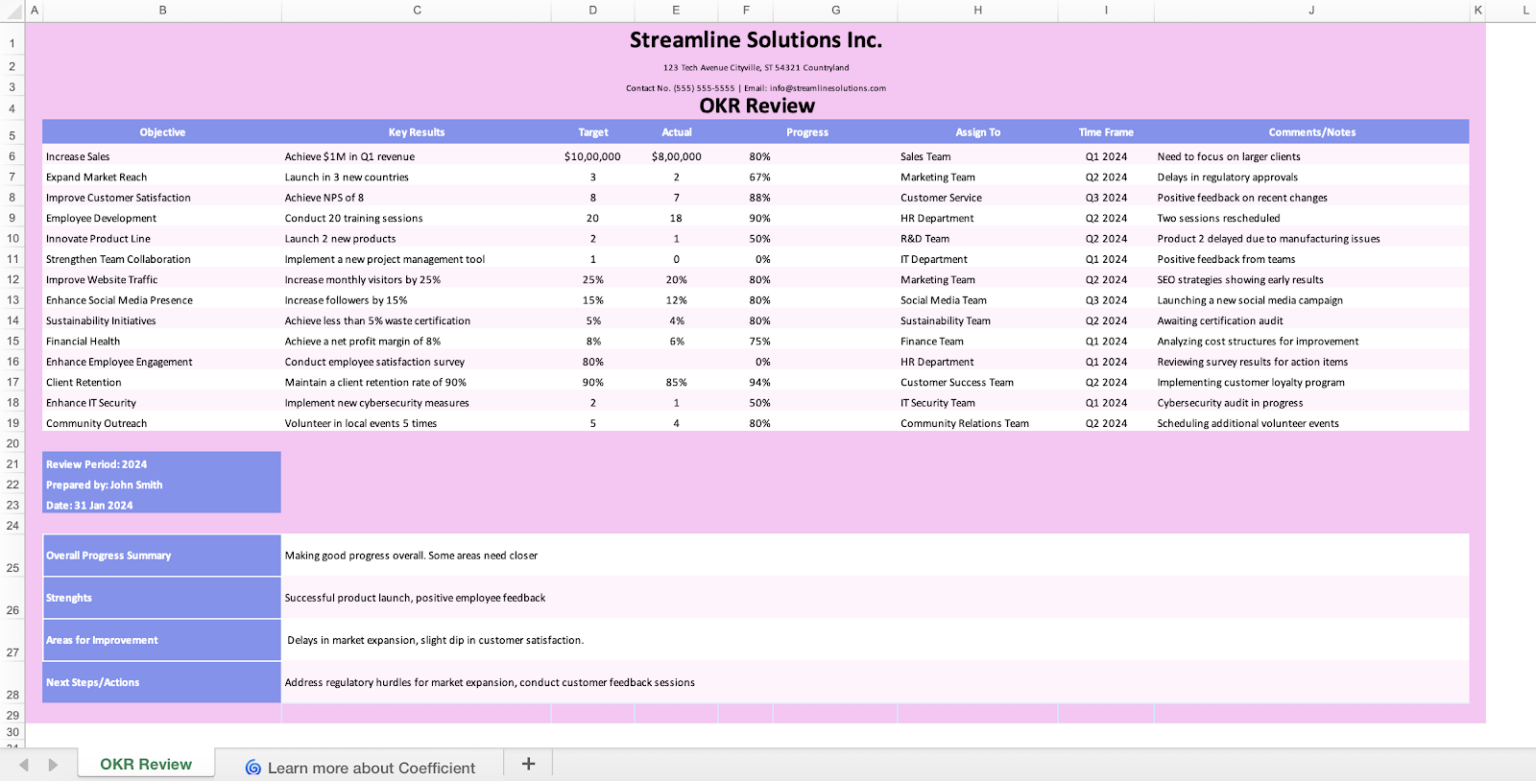Open the Learn more about Coefficient tab
1536x781 pixels.
(x=370, y=768)
